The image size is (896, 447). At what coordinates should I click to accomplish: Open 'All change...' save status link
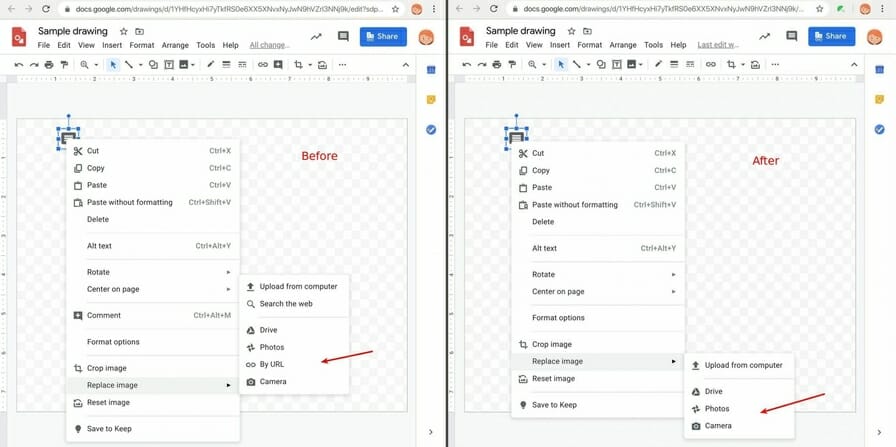(x=270, y=45)
